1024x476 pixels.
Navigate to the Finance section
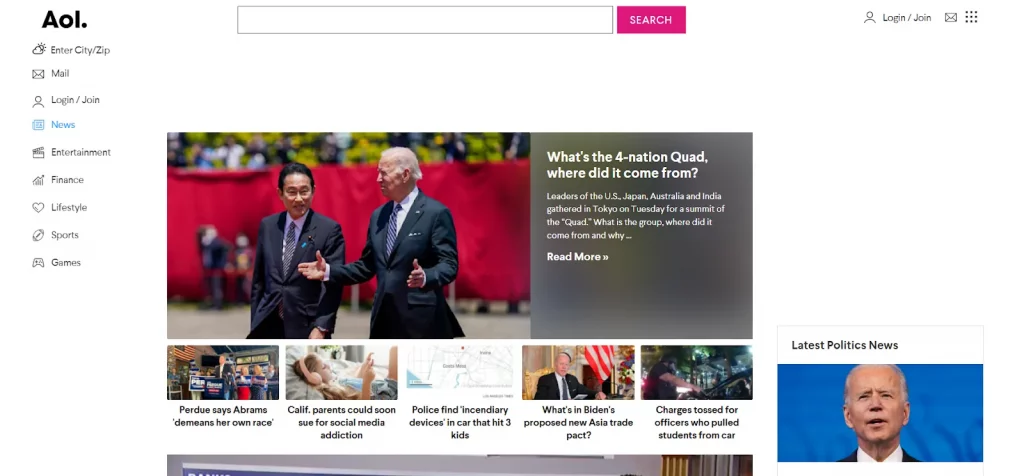coord(67,180)
